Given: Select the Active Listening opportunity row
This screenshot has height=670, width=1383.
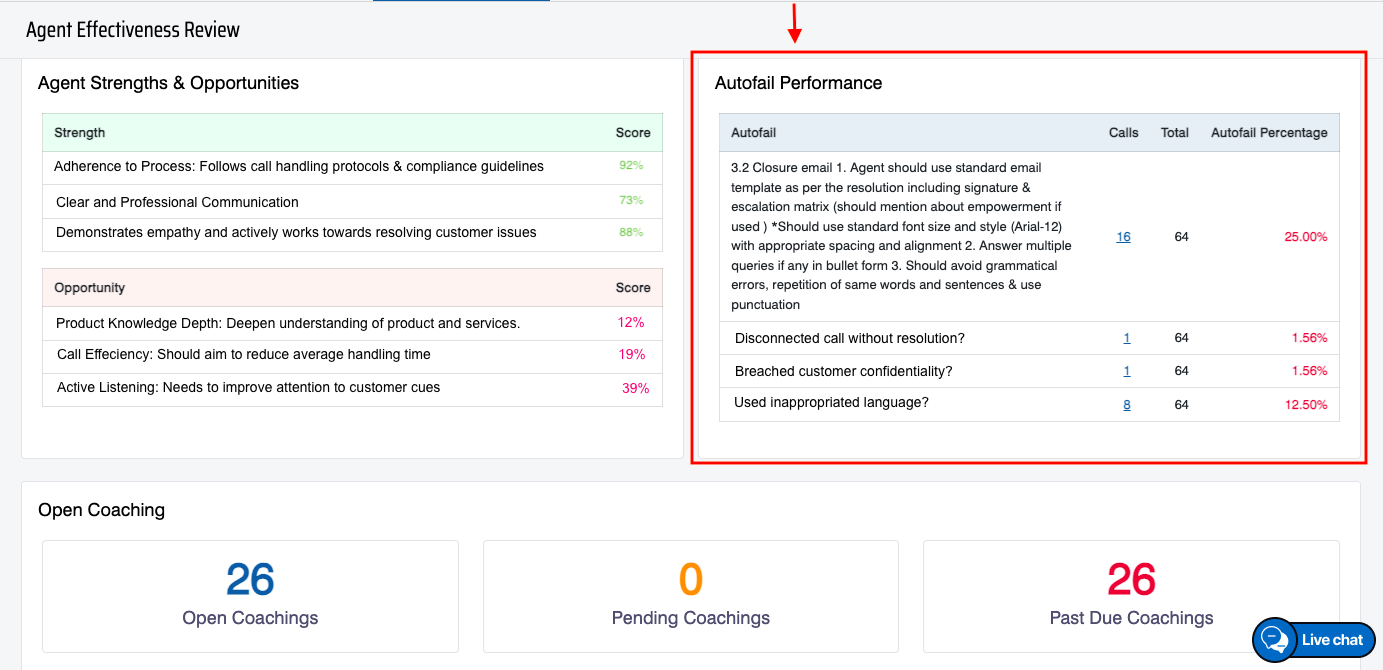Looking at the screenshot, I should tap(248, 388).
